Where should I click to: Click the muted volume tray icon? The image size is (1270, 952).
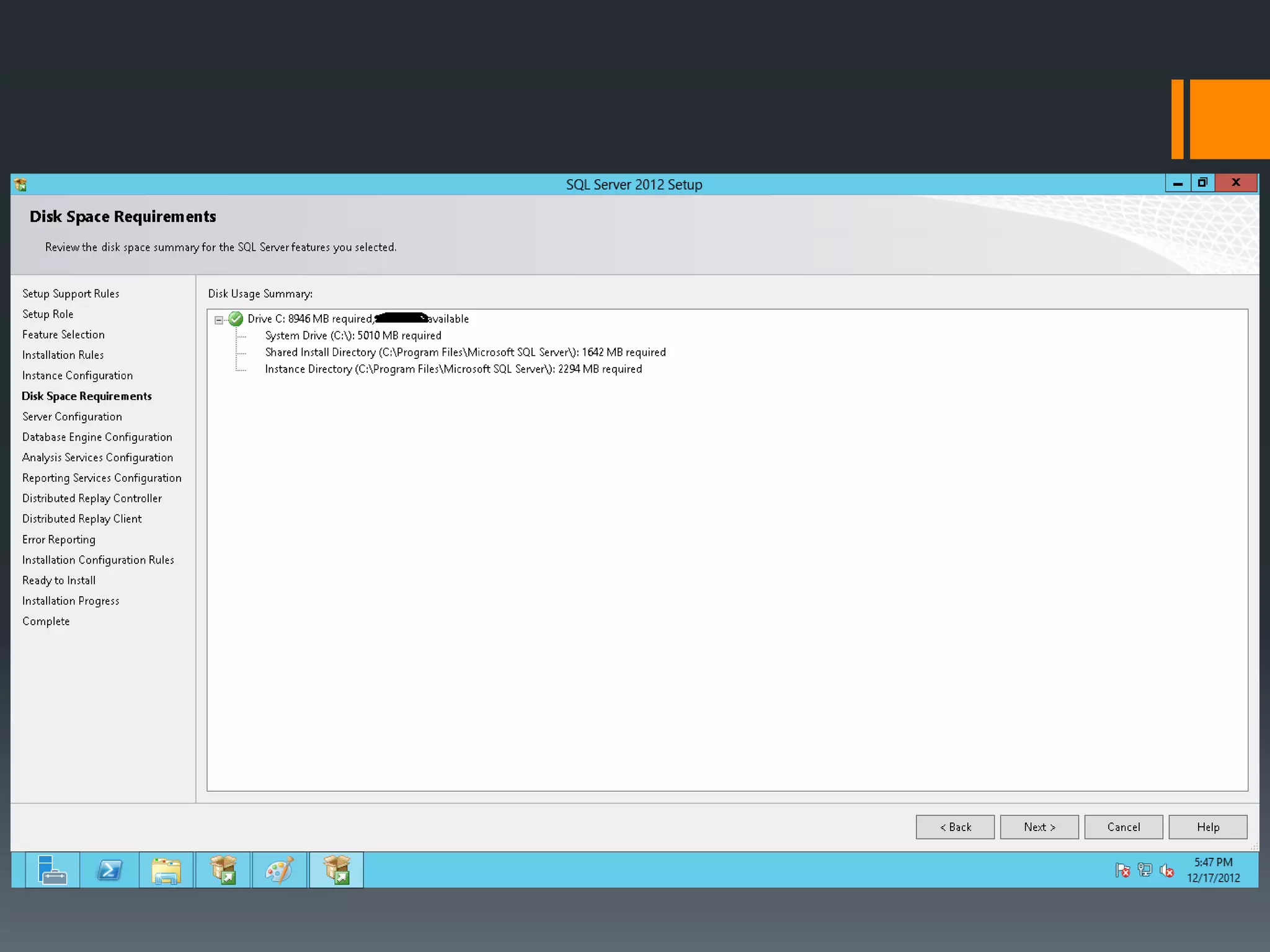click(1166, 870)
